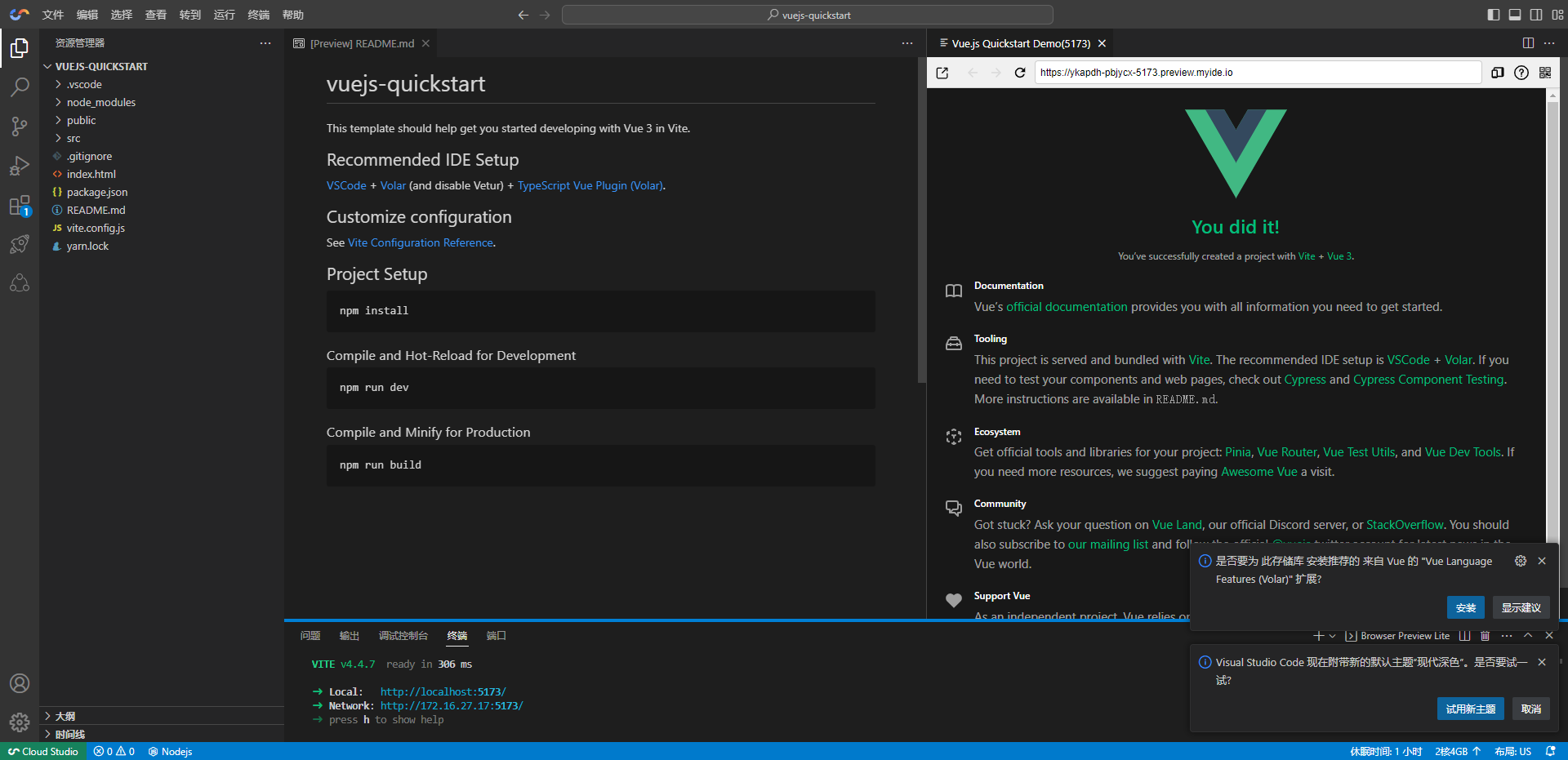Reload the browser preview page
Viewport: 1568px width, 760px height.
click(x=1020, y=73)
